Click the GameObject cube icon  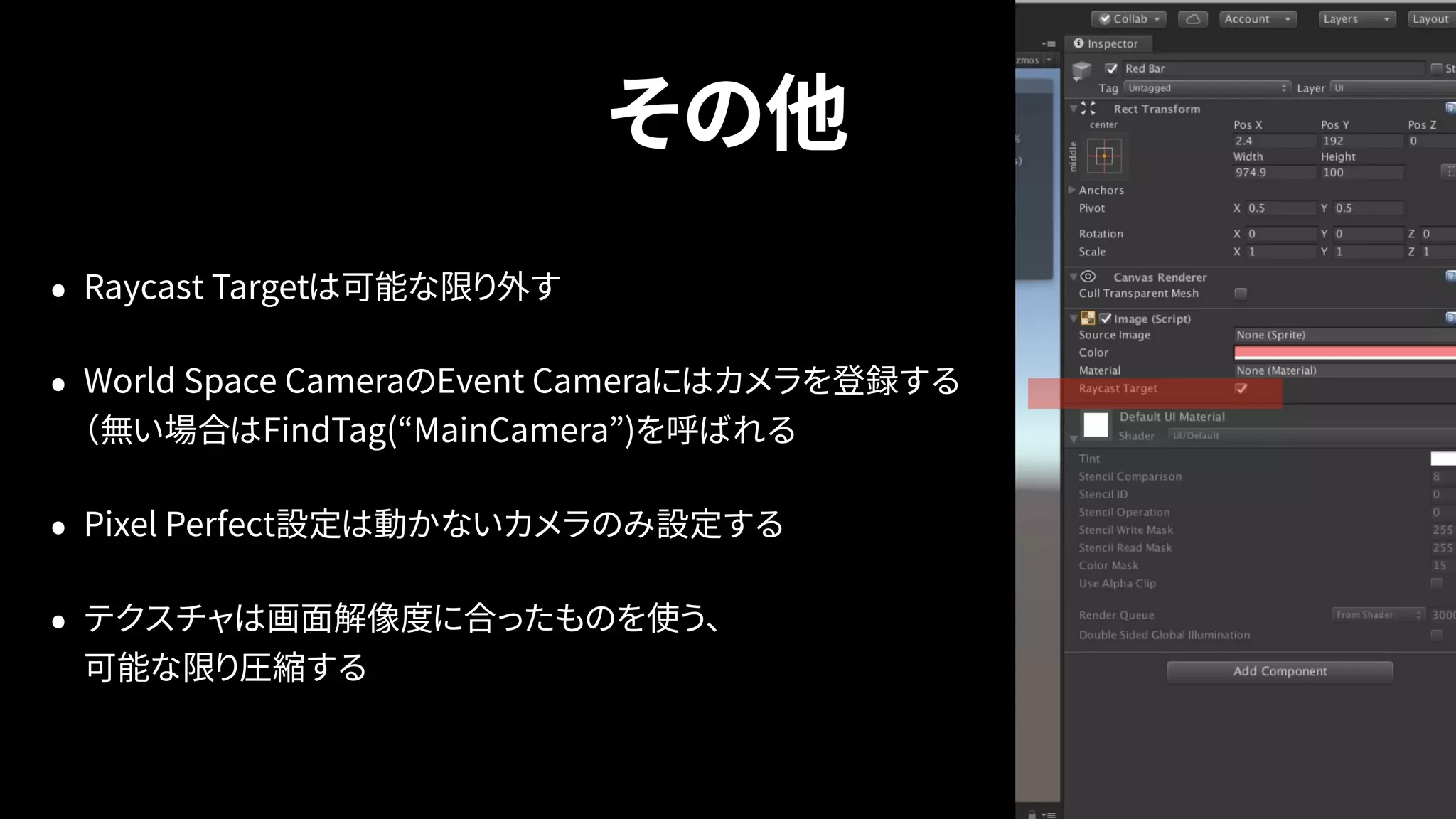(x=1081, y=70)
